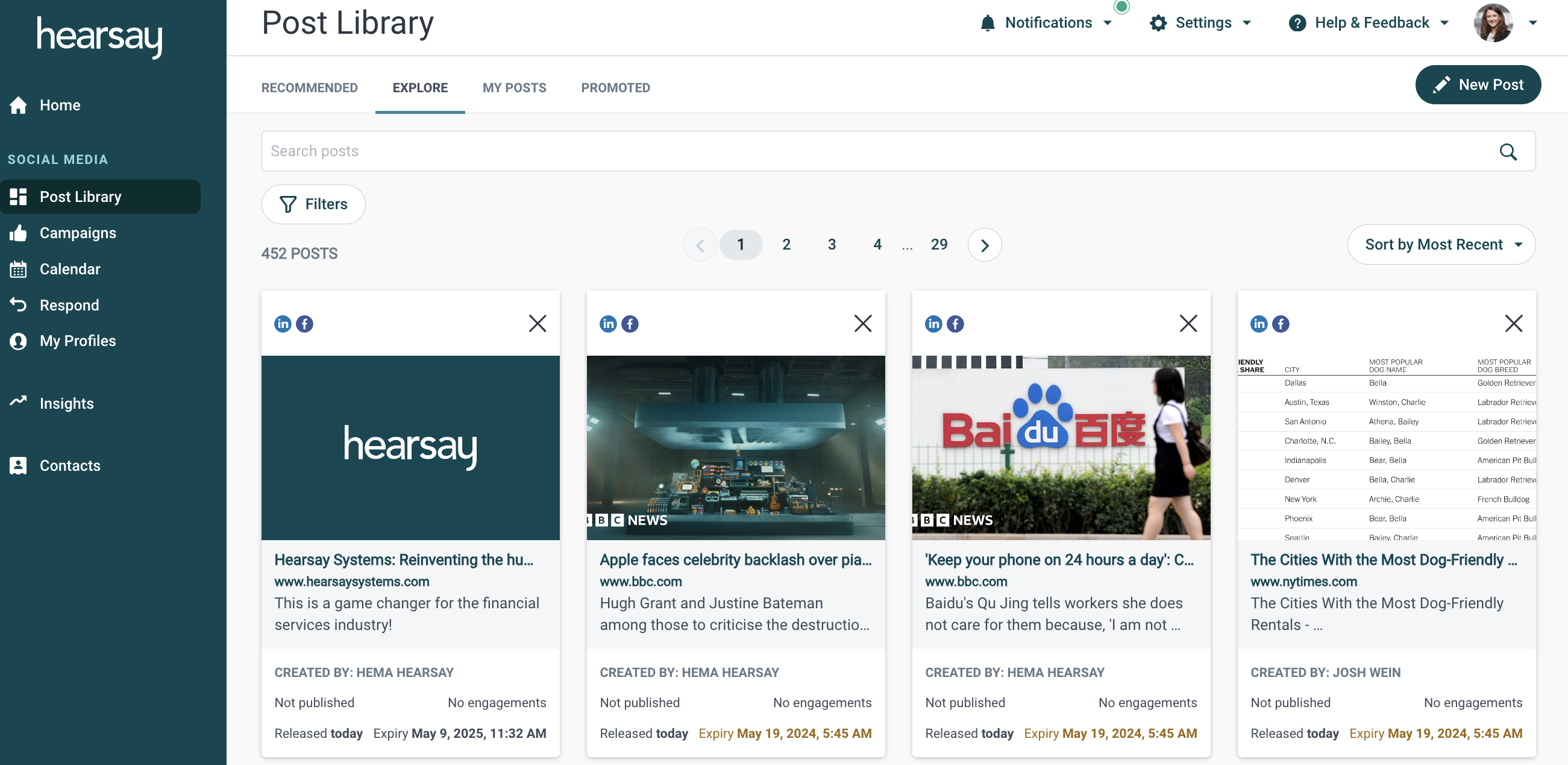Dismiss the Baidu 'Keep your phone on' card
This screenshot has width=1568, height=765.
pyautogui.click(x=1188, y=323)
